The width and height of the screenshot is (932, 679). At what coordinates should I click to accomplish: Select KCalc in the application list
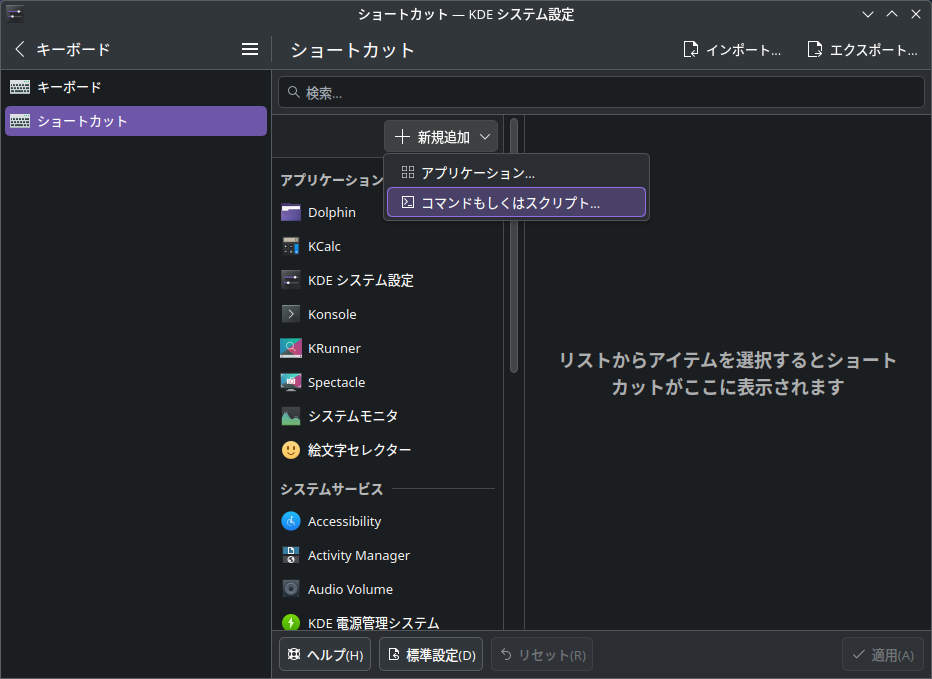pyautogui.click(x=388, y=246)
